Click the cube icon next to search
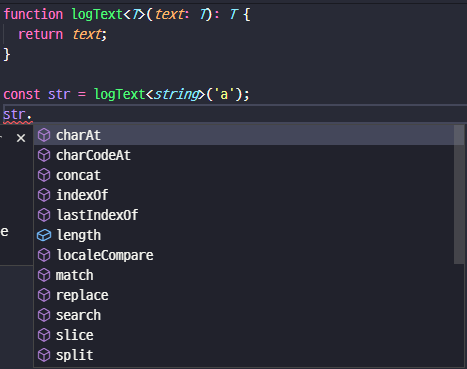The image size is (467, 369). coord(44,315)
